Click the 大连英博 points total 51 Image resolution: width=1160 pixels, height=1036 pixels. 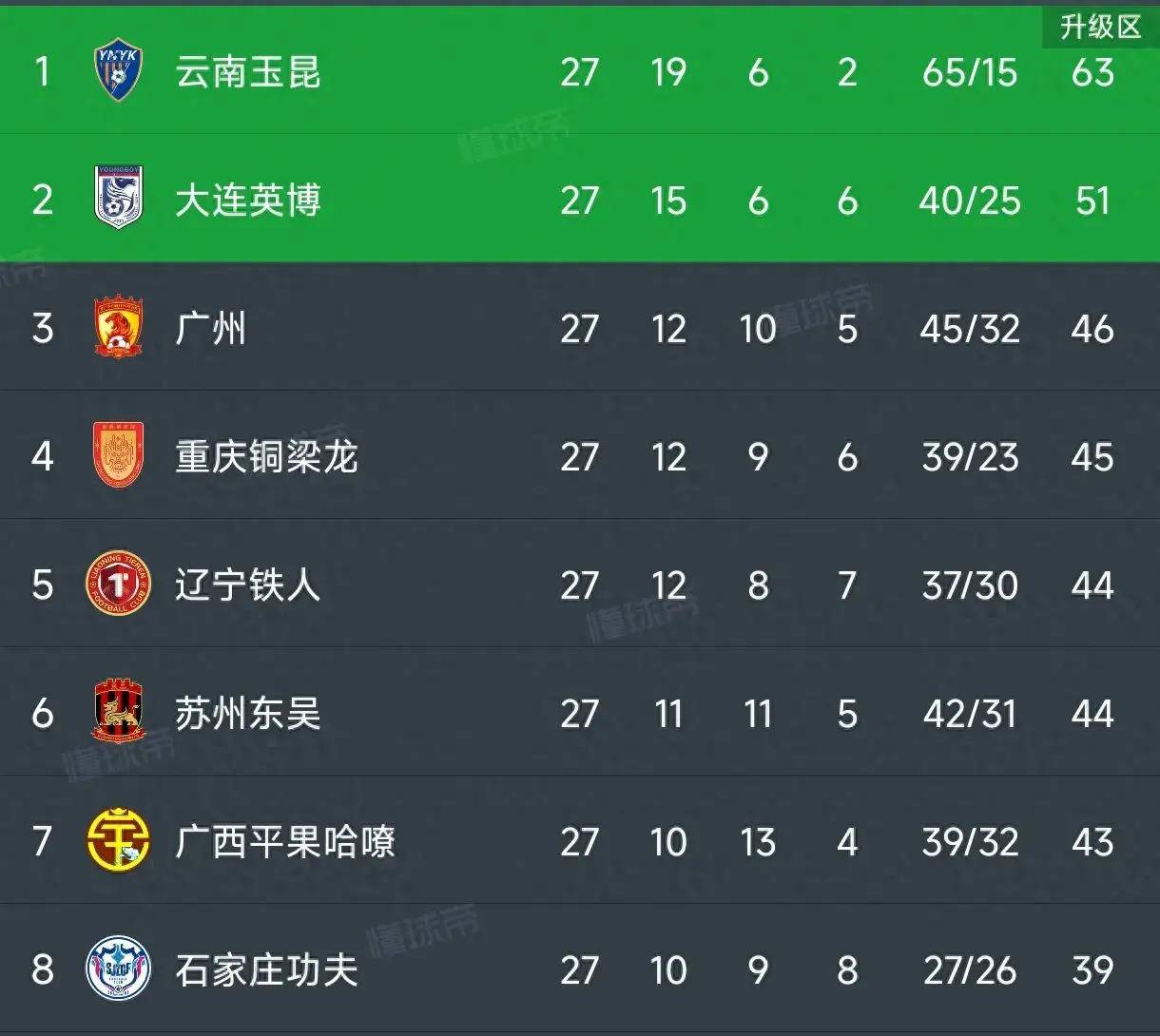click(x=1092, y=201)
